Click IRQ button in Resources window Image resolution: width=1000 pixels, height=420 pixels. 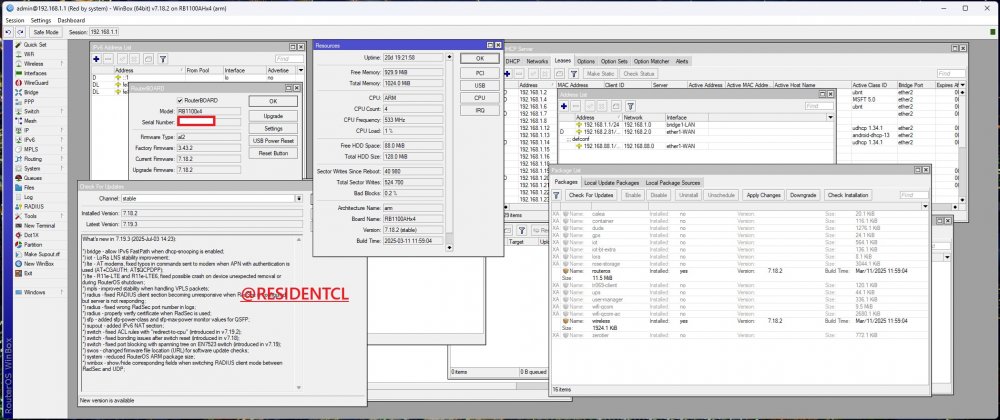(480, 110)
